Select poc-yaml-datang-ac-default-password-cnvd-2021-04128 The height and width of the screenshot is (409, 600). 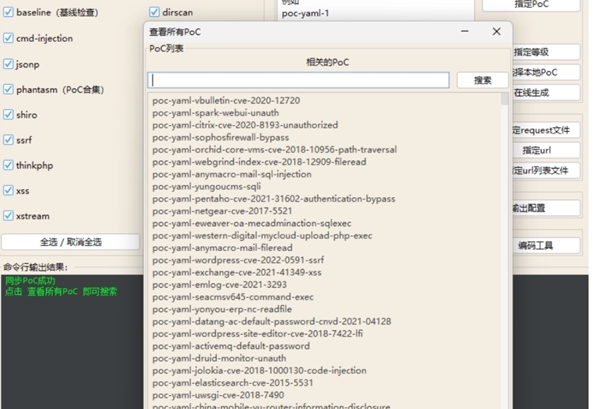(272, 321)
